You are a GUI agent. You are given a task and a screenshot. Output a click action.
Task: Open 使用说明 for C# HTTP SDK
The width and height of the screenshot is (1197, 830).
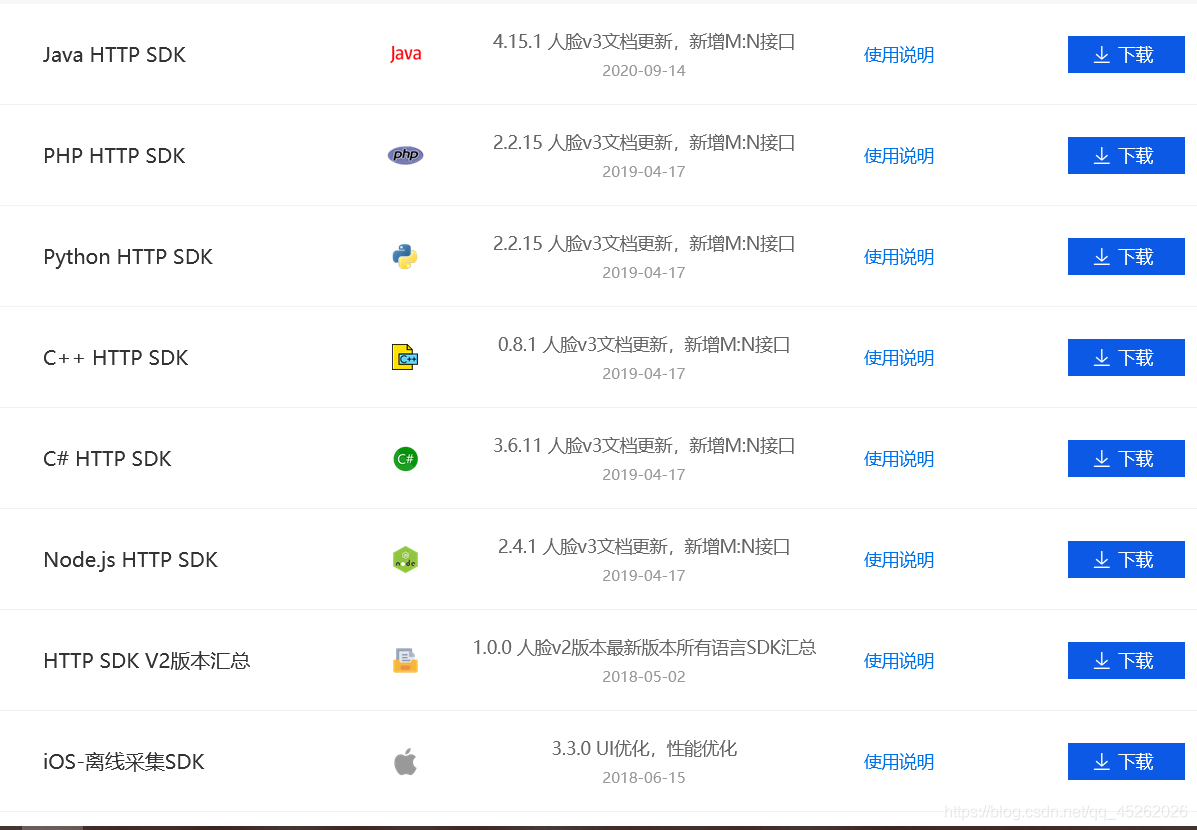click(x=899, y=459)
